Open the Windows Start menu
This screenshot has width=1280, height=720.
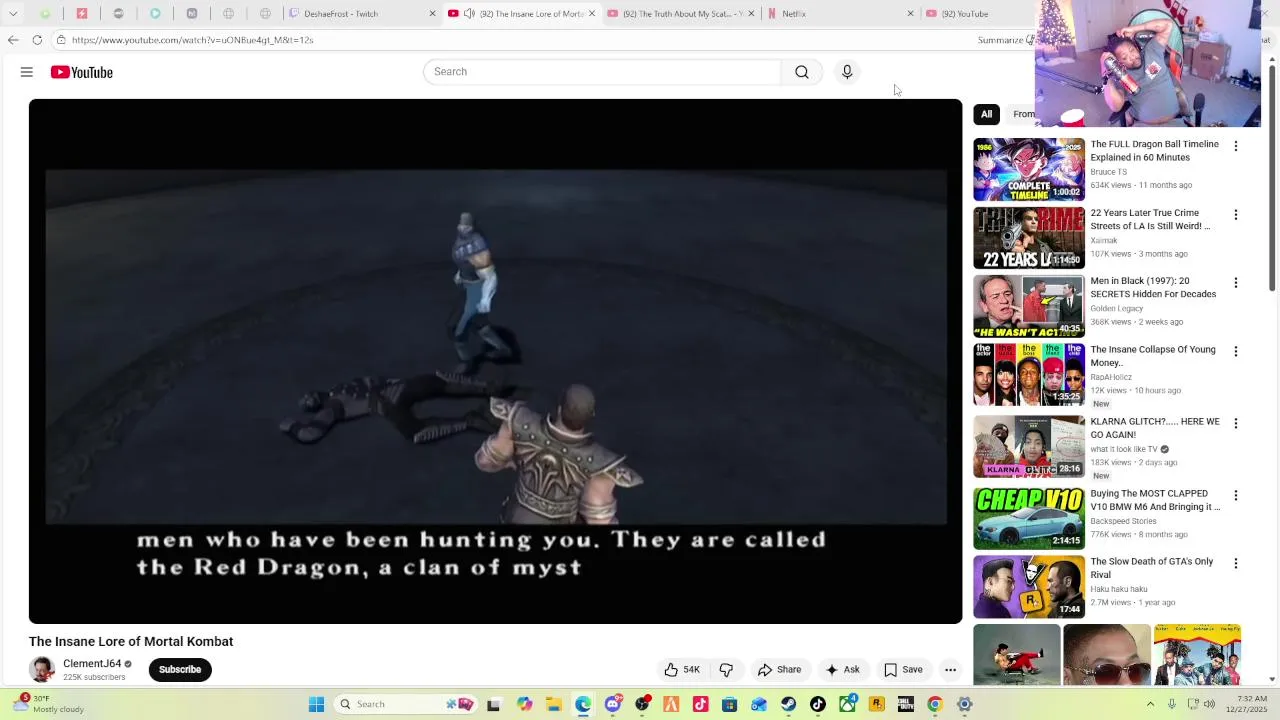pos(316,704)
